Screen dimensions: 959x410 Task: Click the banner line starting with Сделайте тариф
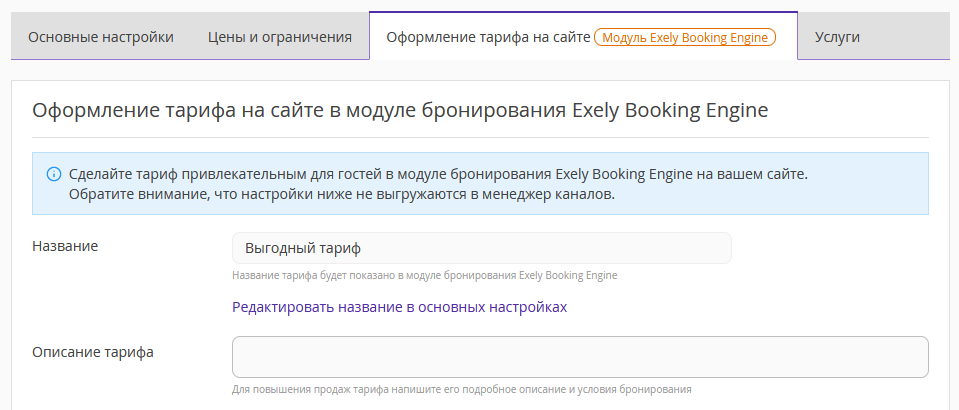point(439,174)
